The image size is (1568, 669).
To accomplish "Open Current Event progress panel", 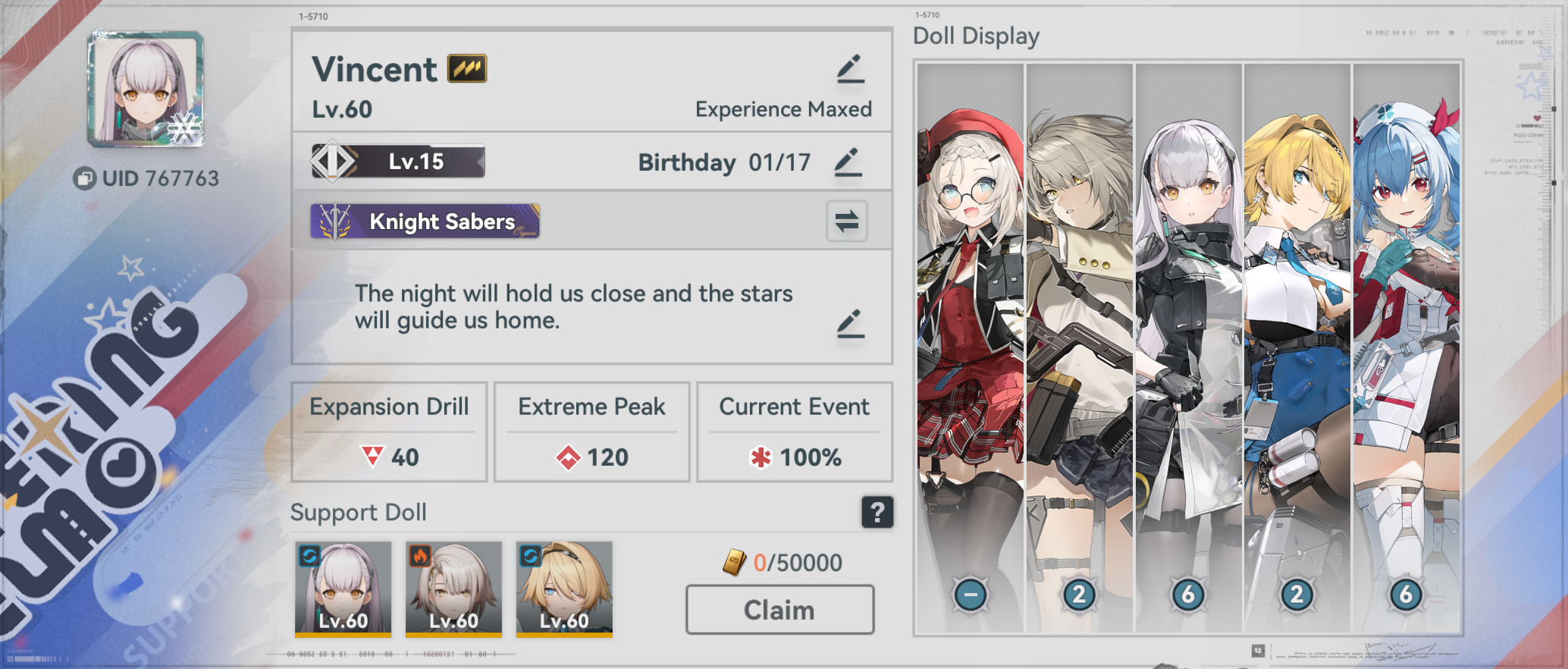I will coord(794,432).
